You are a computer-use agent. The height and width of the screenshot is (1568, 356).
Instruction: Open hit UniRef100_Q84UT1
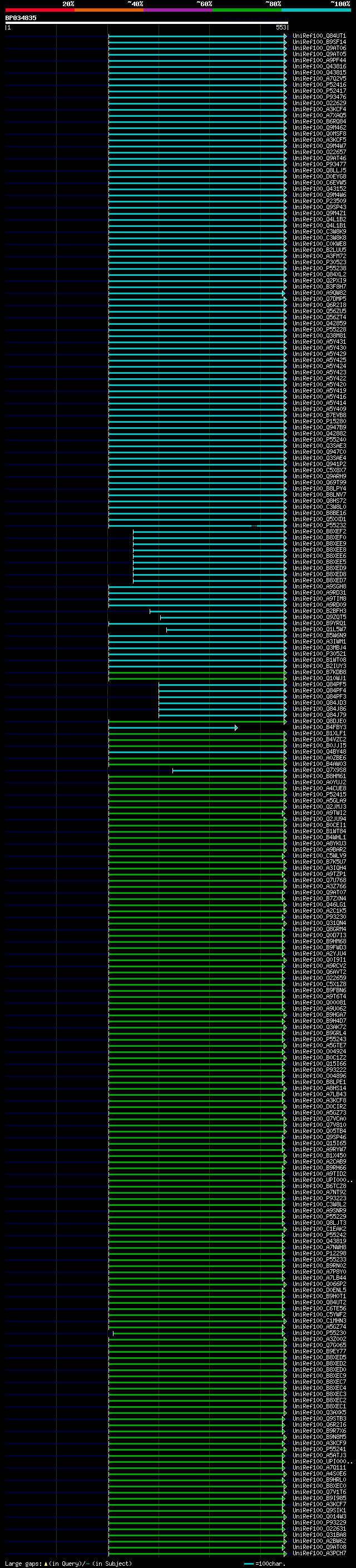coord(319,36)
